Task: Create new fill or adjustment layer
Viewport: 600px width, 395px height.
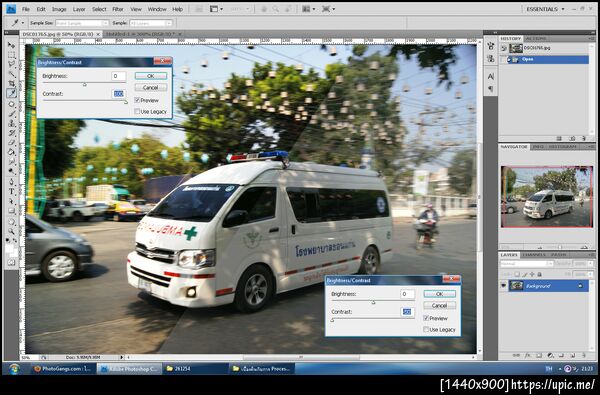Action: click(x=551, y=356)
